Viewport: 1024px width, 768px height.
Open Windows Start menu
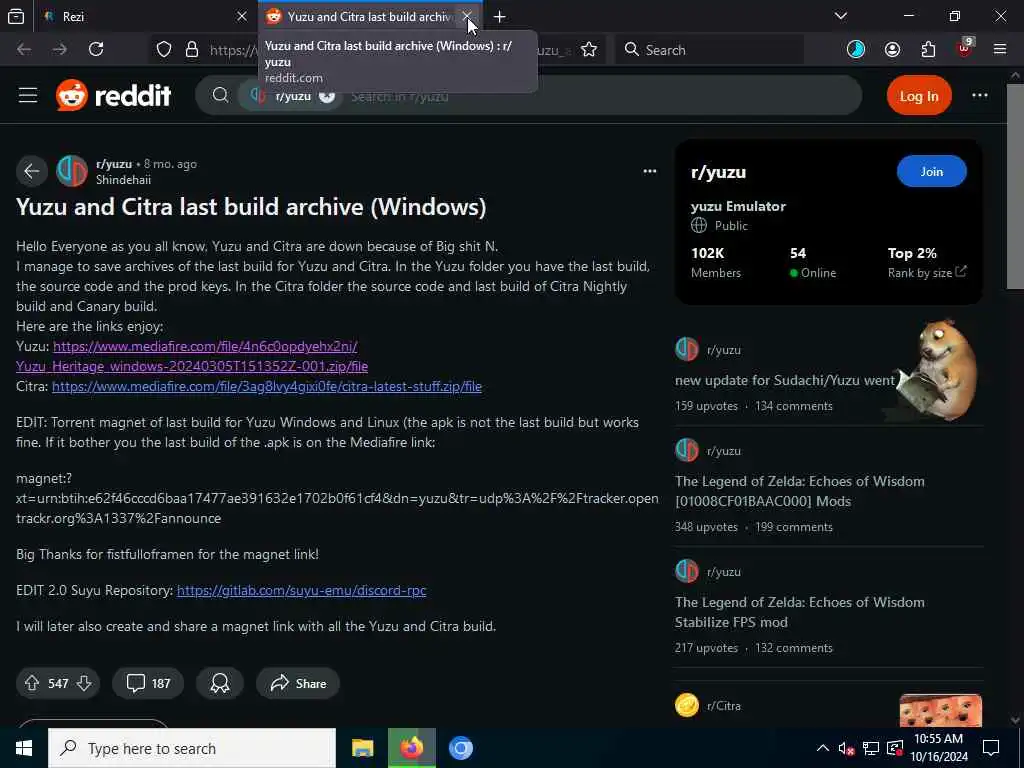coord(24,748)
